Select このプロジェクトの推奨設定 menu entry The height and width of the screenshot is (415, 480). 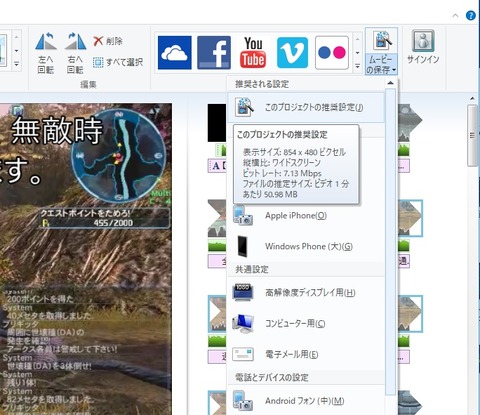point(306,107)
